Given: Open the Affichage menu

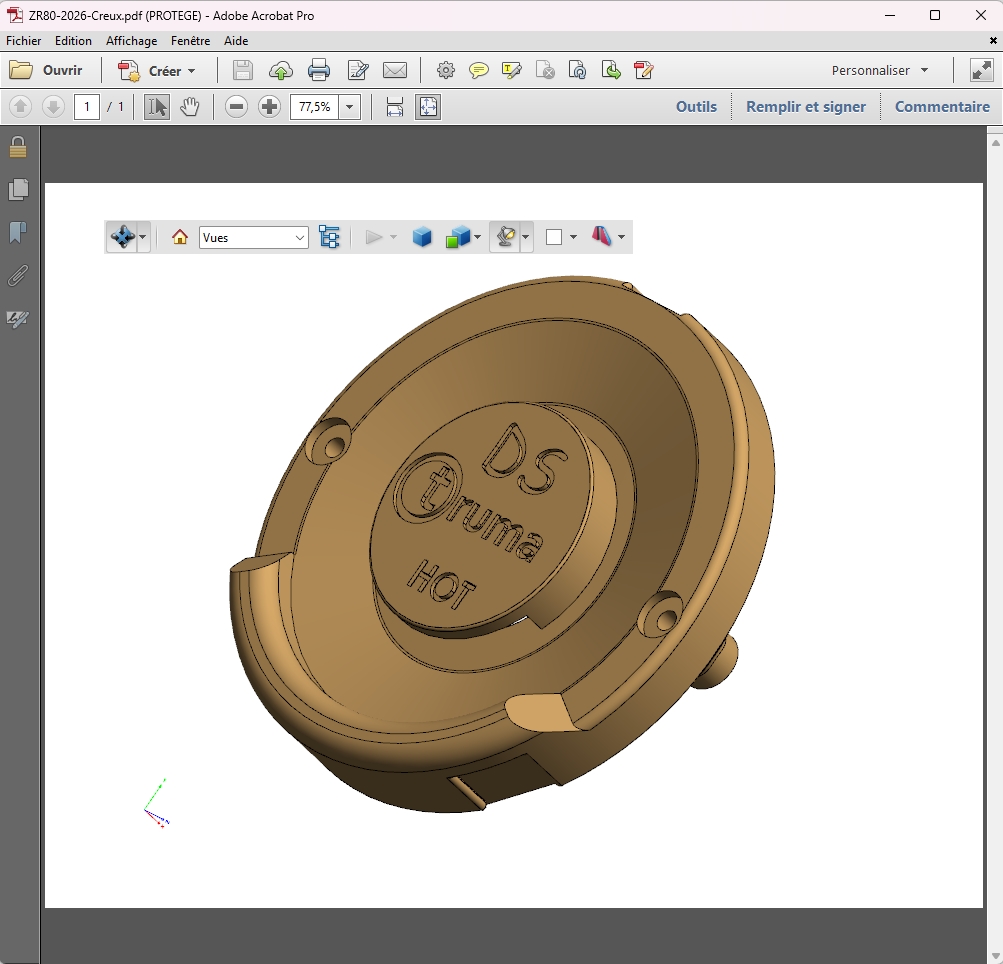Looking at the screenshot, I should pos(131,41).
